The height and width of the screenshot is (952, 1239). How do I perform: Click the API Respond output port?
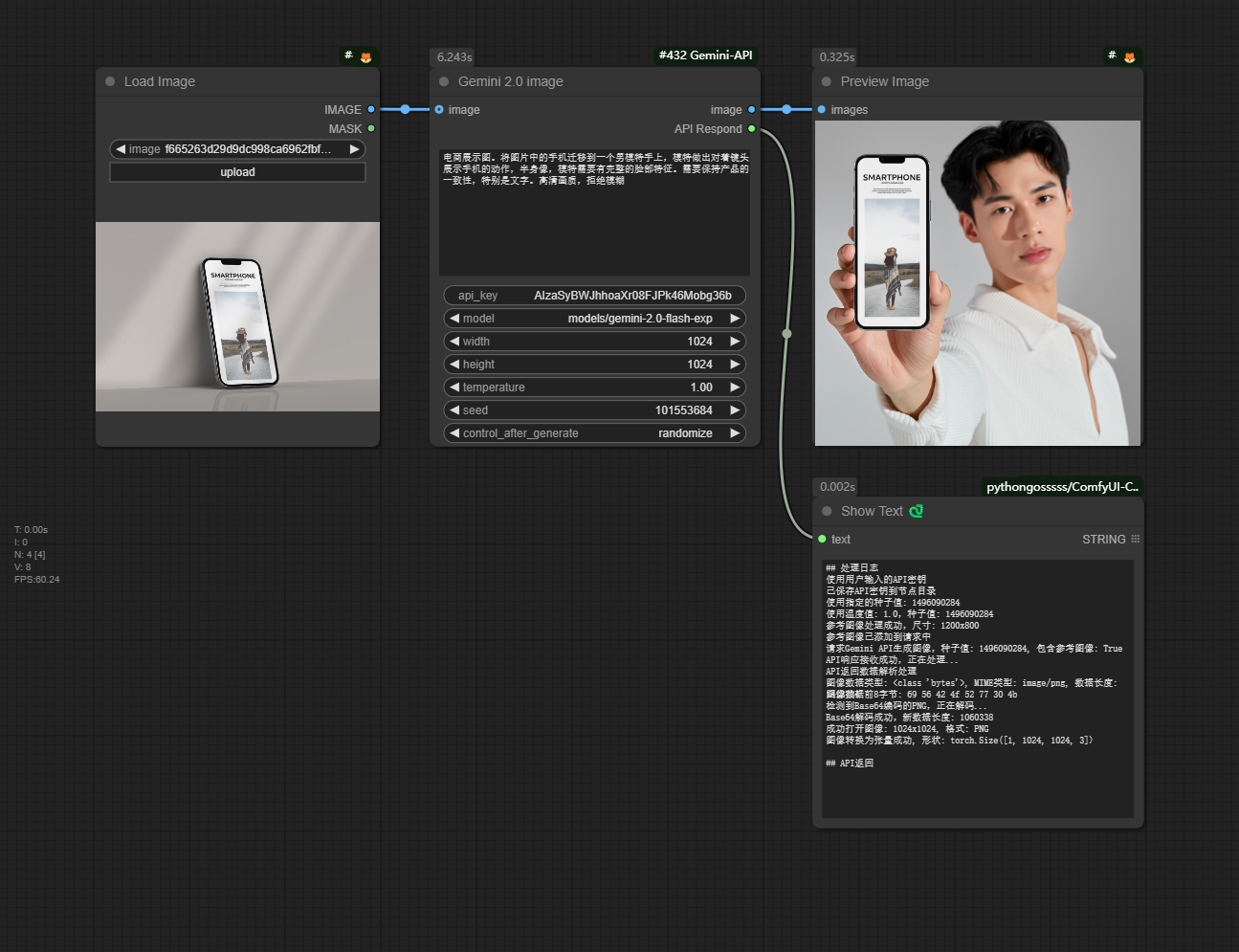click(x=751, y=128)
